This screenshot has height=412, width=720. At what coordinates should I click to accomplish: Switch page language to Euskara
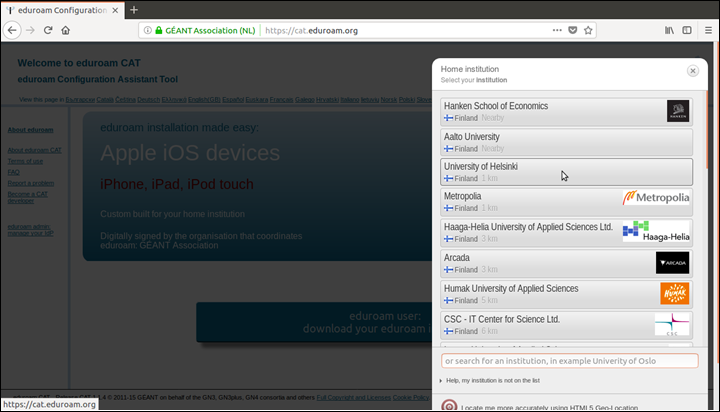coord(257,100)
